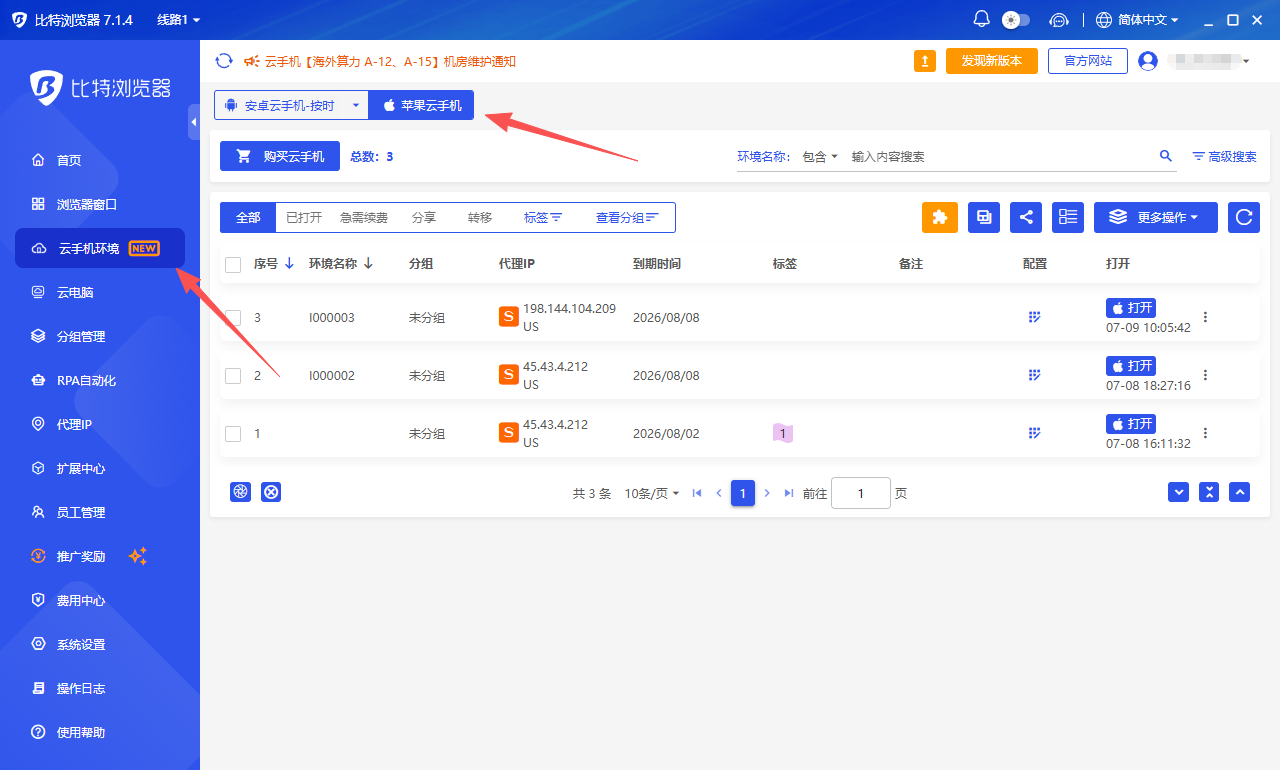Click the list column settings icon
The width and height of the screenshot is (1280, 770).
coord(1068,217)
